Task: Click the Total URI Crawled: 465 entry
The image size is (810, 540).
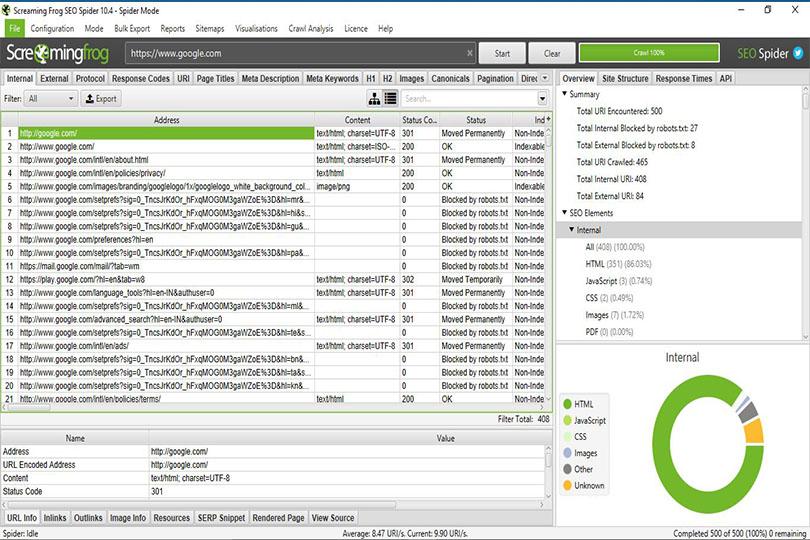Action: pyautogui.click(x=612, y=162)
